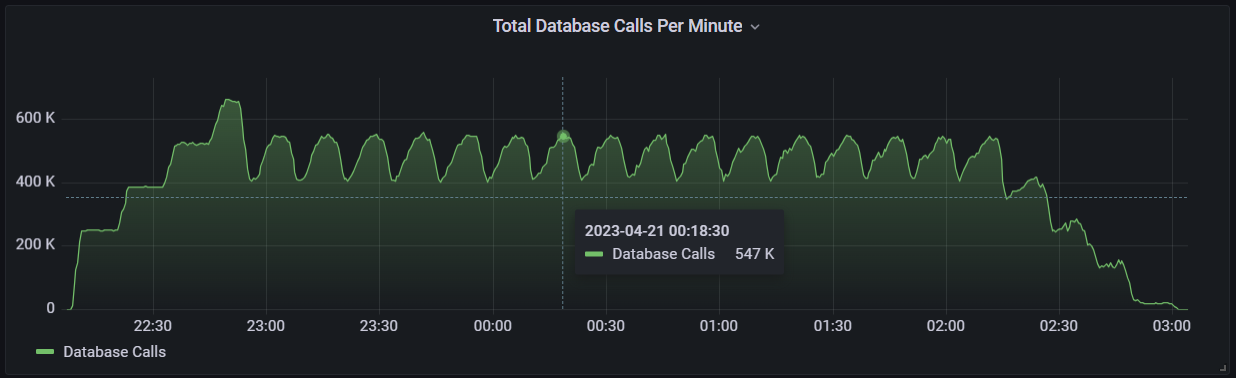Click the 200 K y-axis label

point(35,245)
